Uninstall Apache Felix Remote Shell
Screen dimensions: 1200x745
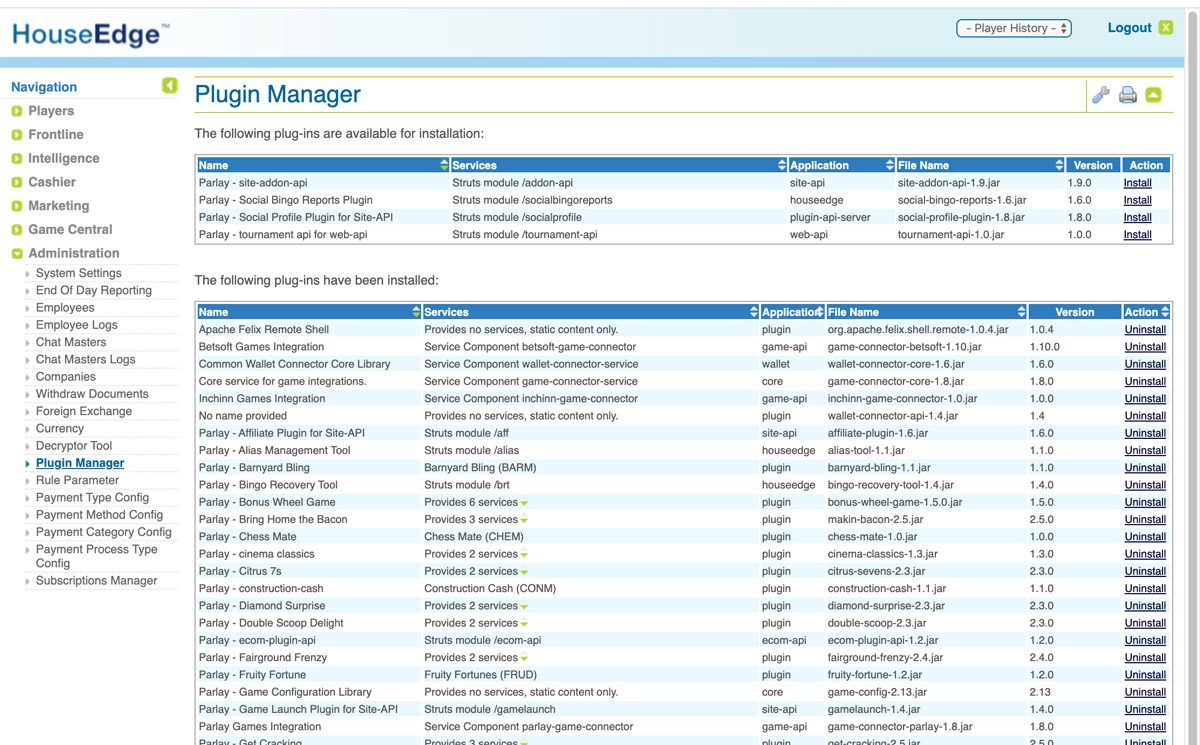pyautogui.click(x=1146, y=329)
